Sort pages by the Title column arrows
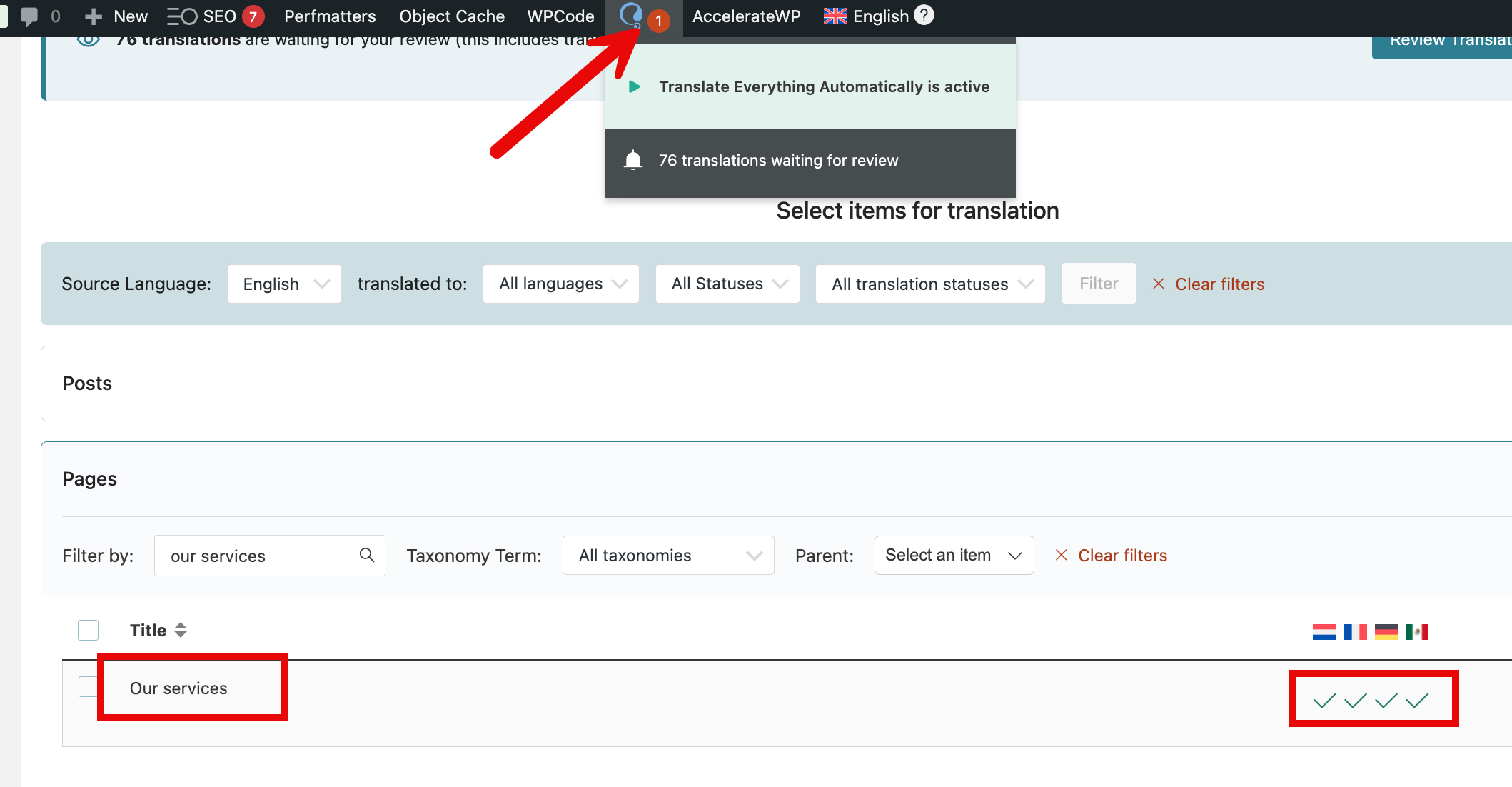Viewport: 1512px width, 787px height. pos(181,630)
